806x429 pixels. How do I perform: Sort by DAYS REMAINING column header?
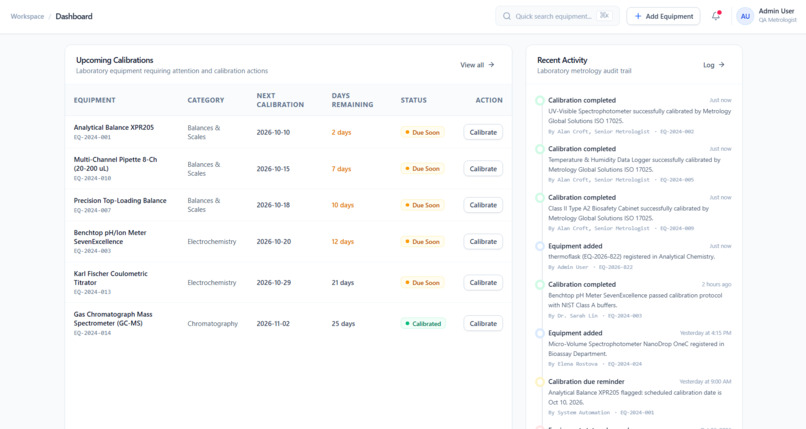[353, 100]
